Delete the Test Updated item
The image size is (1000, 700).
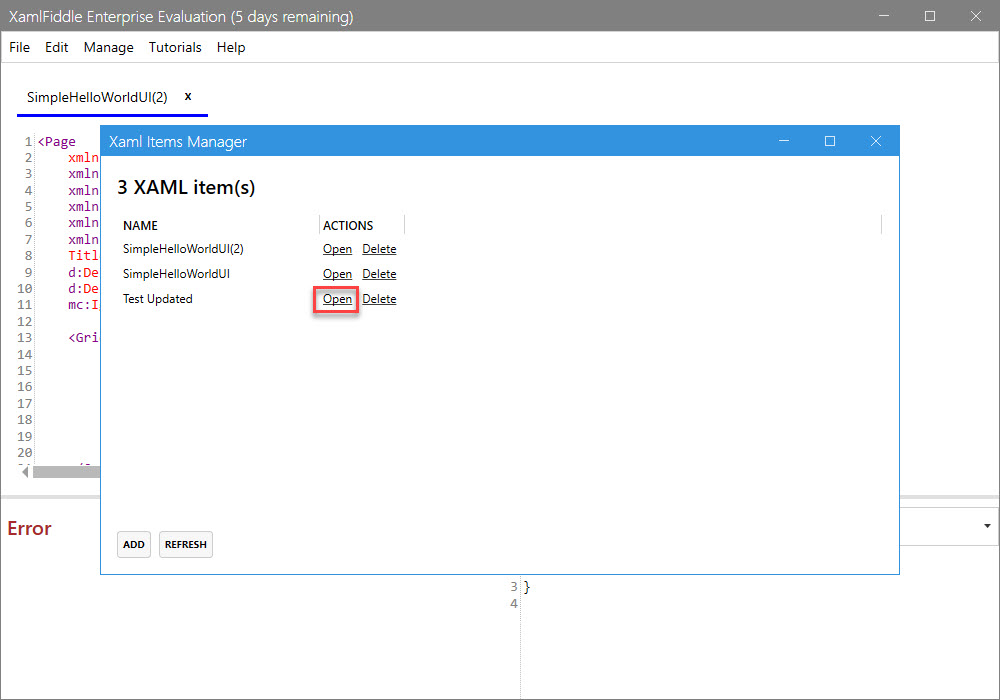pos(379,298)
